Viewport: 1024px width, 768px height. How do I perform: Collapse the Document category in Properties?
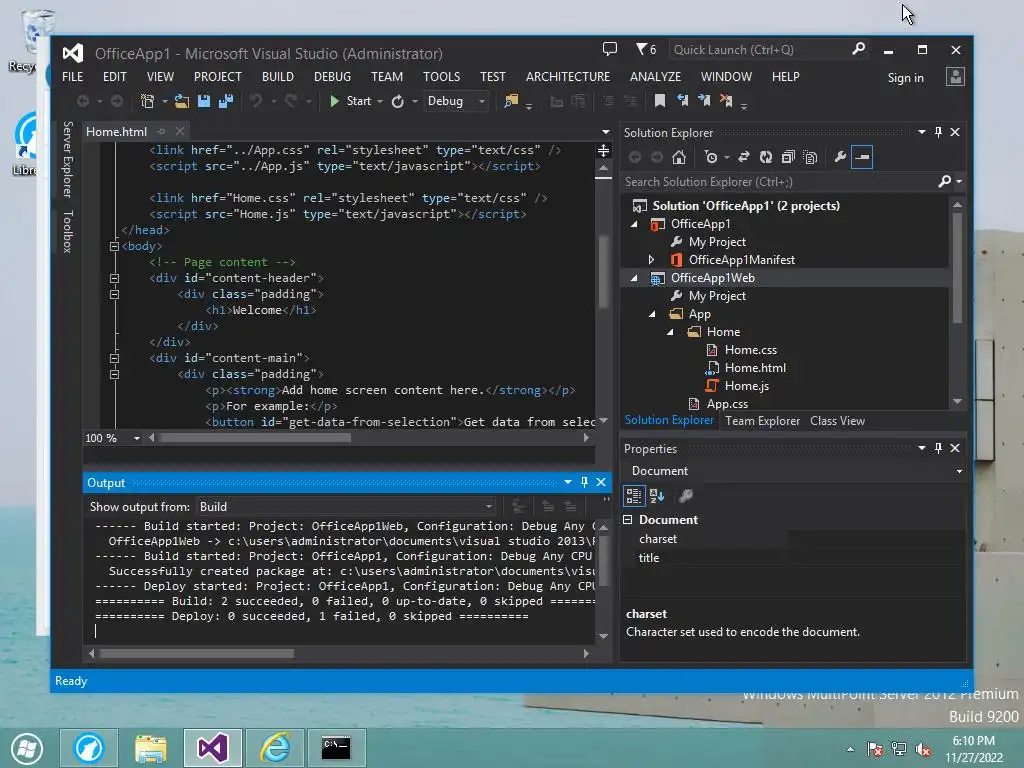point(628,520)
